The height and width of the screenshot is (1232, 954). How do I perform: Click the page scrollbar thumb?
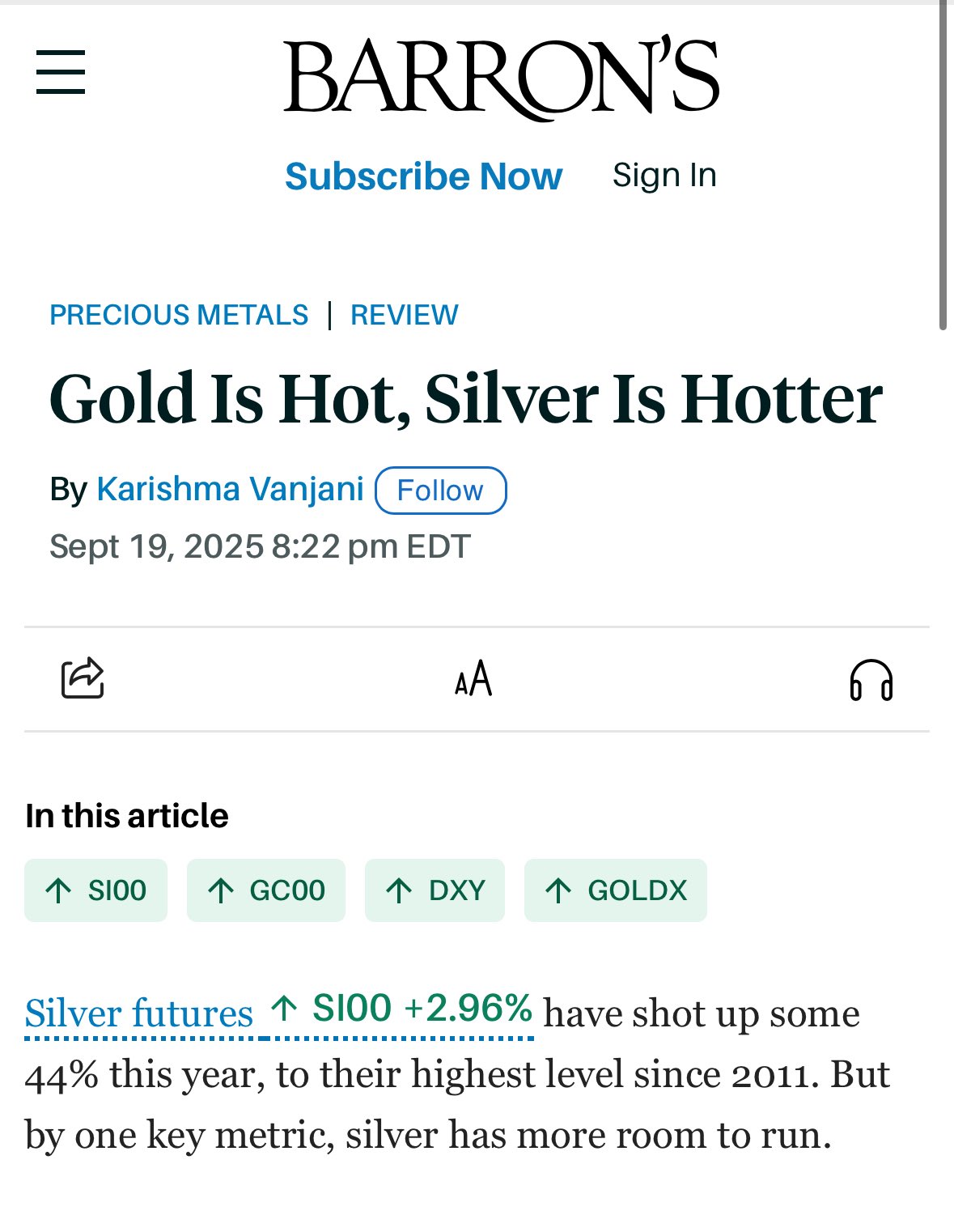(943, 166)
